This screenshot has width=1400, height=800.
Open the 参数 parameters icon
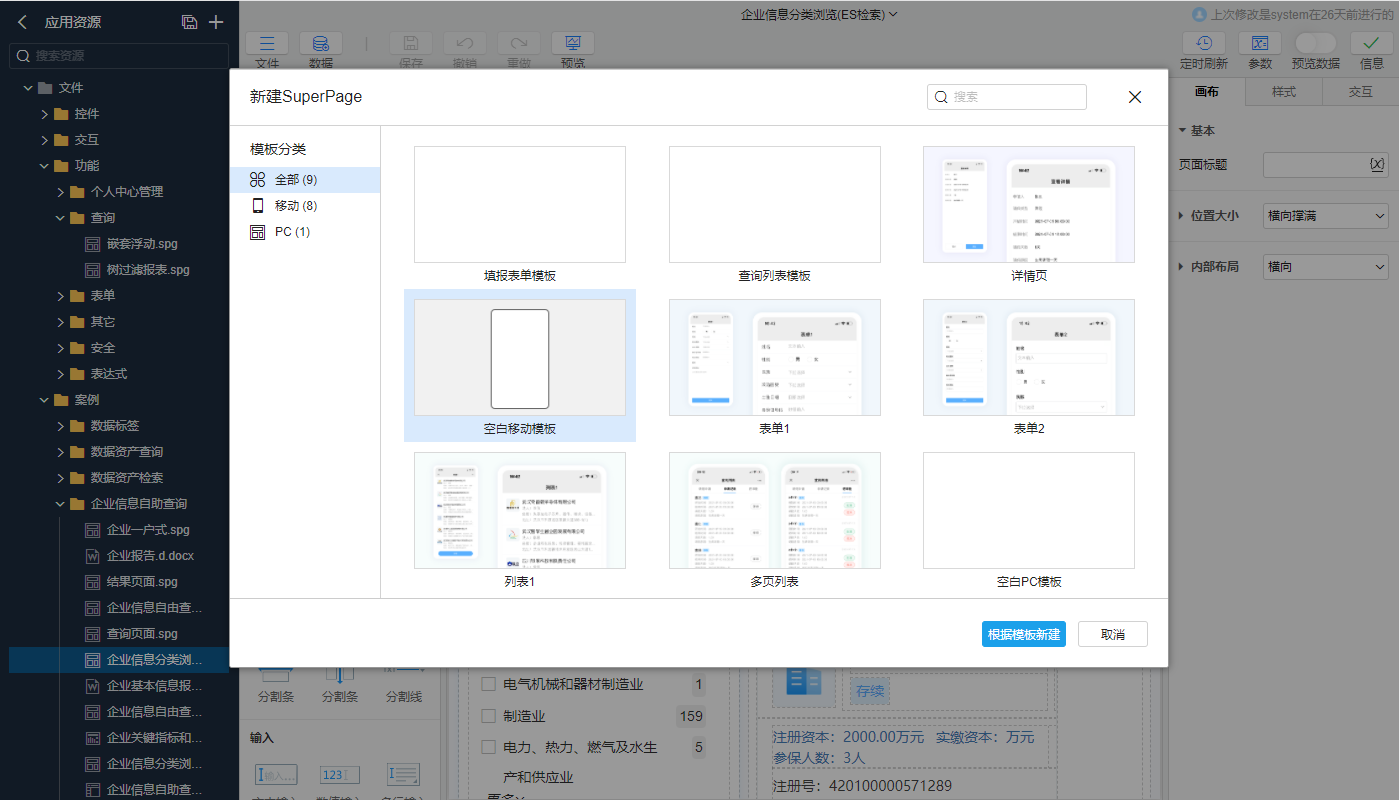(1260, 43)
